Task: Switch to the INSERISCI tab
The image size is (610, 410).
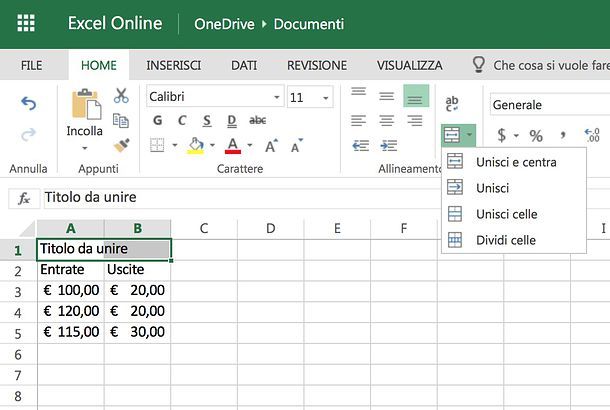Action: point(174,65)
